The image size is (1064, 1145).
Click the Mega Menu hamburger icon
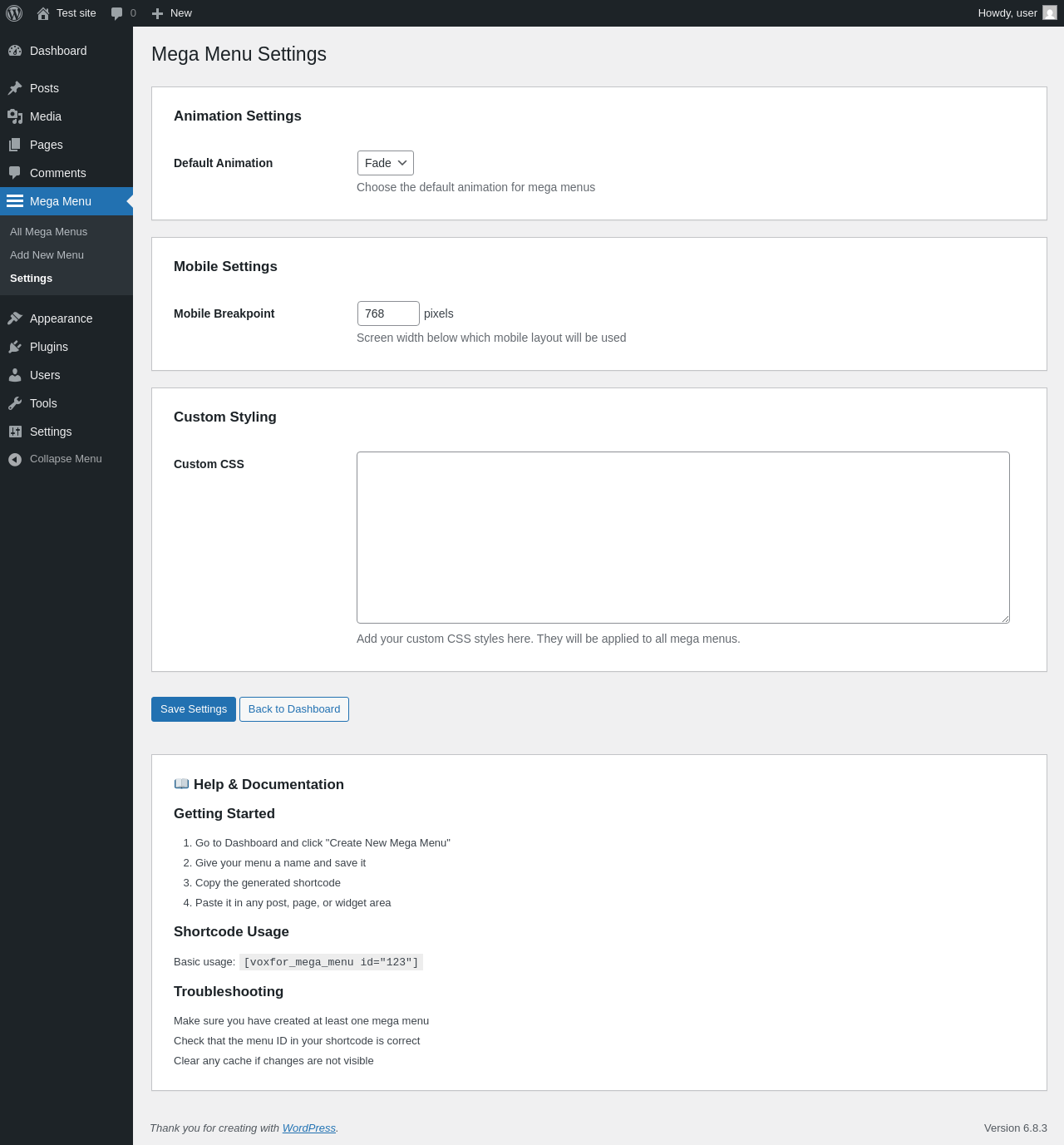[15, 201]
